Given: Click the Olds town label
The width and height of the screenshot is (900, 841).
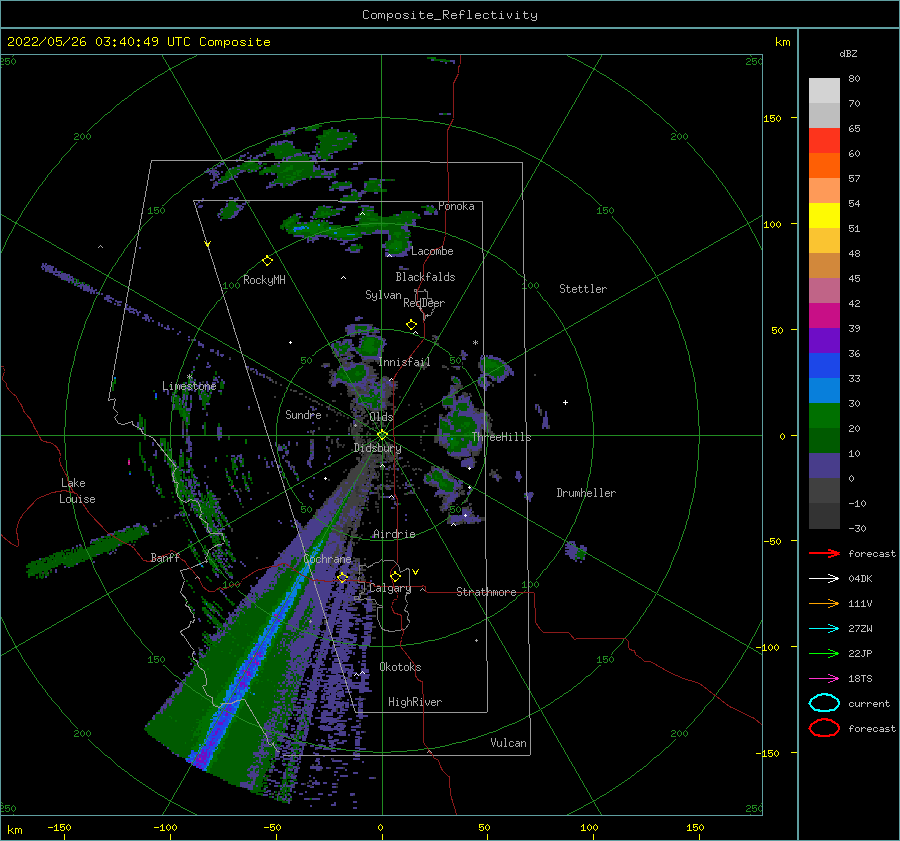Looking at the screenshot, I should [x=381, y=417].
